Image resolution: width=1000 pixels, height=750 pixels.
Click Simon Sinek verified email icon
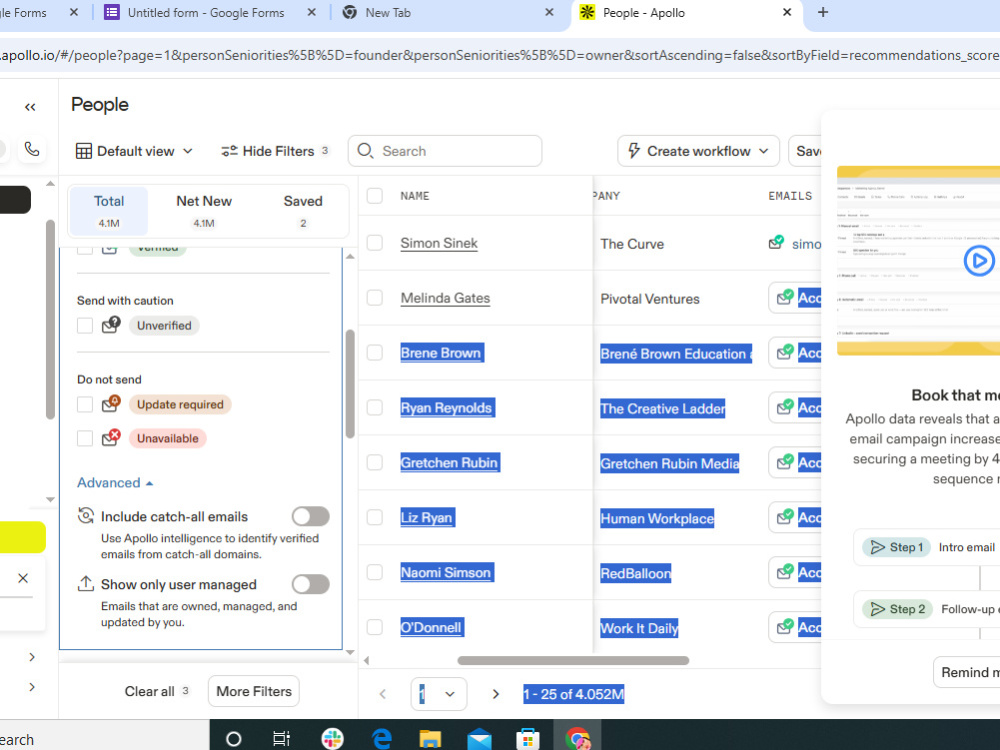(x=776, y=242)
